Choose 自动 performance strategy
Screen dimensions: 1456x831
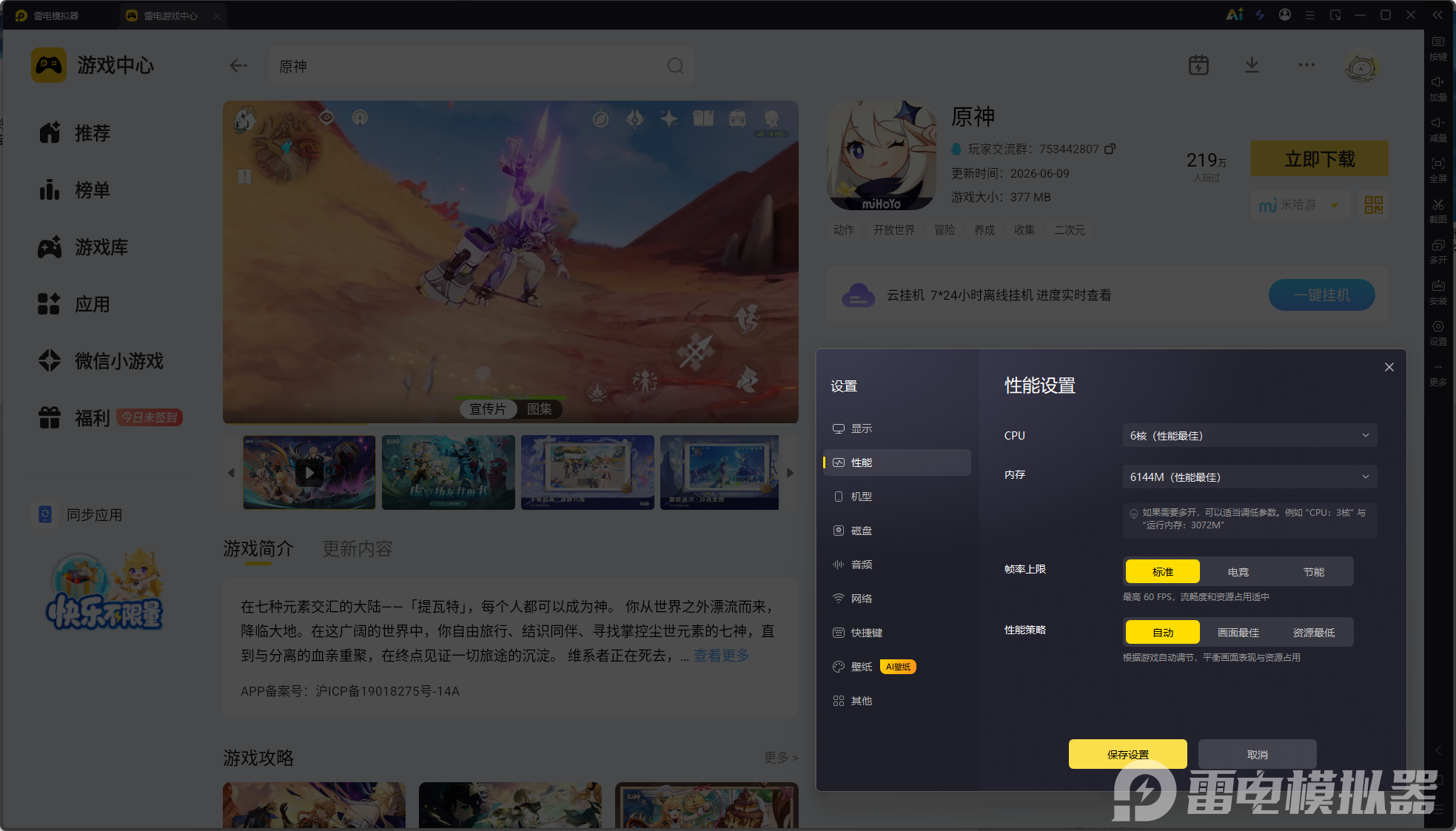pyautogui.click(x=1163, y=633)
